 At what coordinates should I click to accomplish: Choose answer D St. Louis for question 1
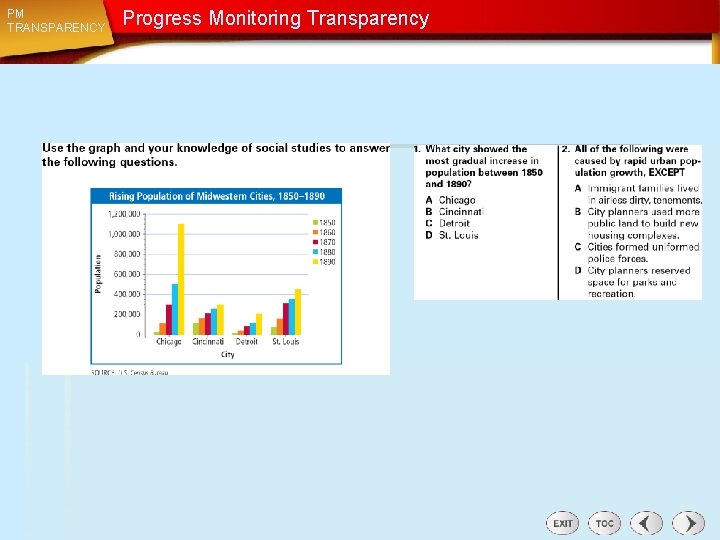click(x=452, y=235)
